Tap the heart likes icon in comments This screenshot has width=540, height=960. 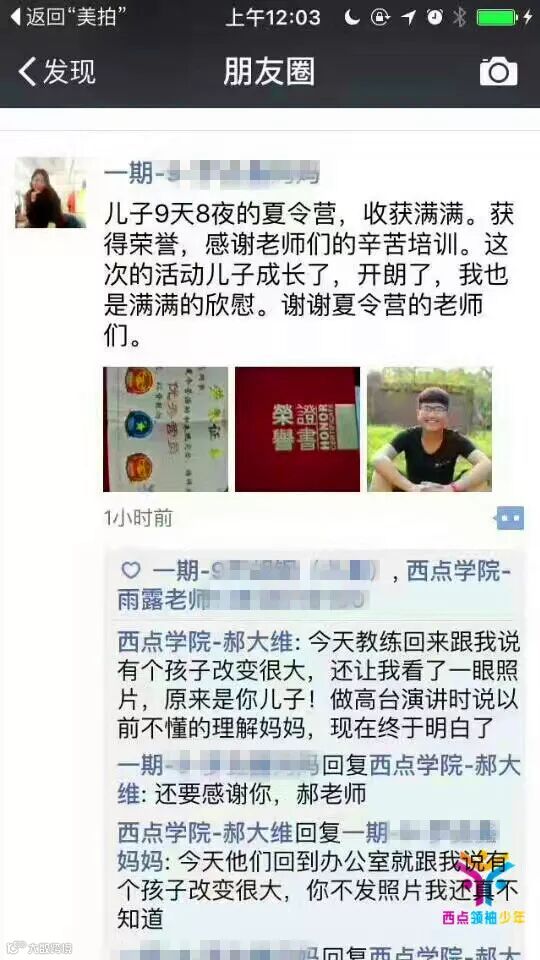[x=130, y=571]
